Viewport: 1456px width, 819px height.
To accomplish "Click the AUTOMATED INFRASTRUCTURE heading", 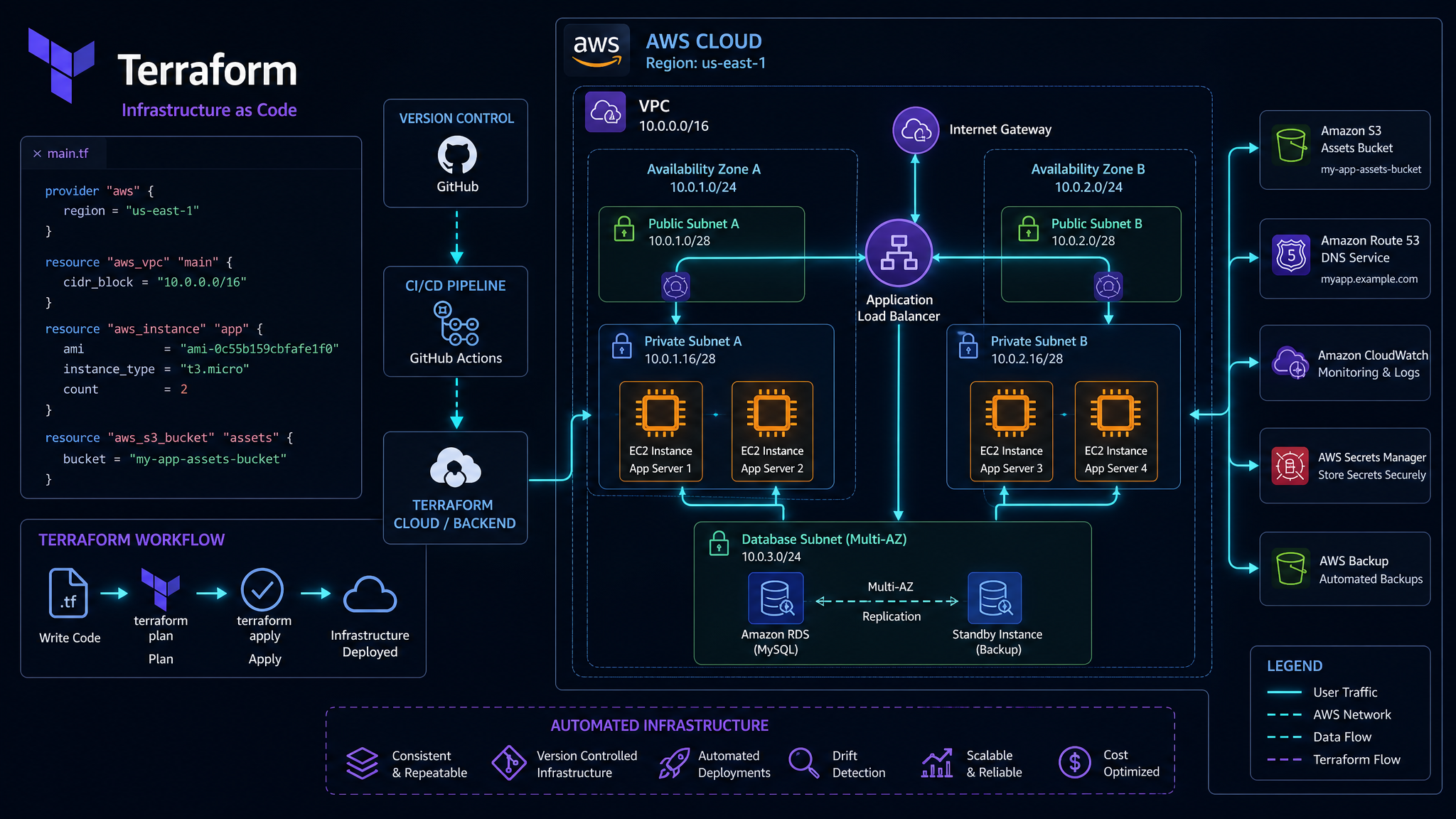I will point(660,726).
